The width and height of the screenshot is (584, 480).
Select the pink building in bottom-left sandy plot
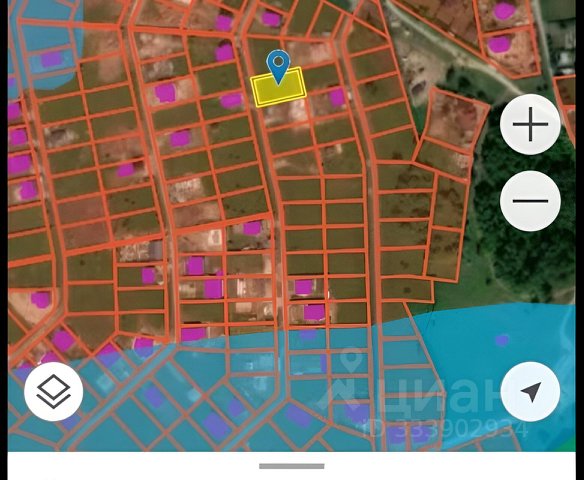click(x=41, y=300)
